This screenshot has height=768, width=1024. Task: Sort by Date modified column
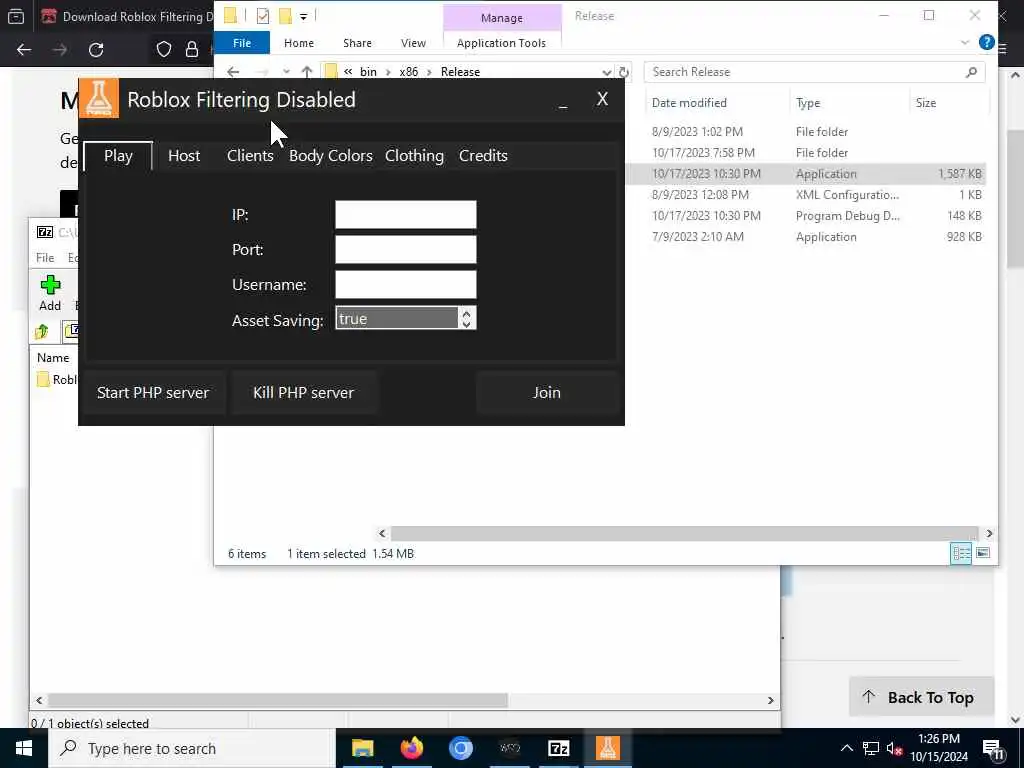[689, 103]
